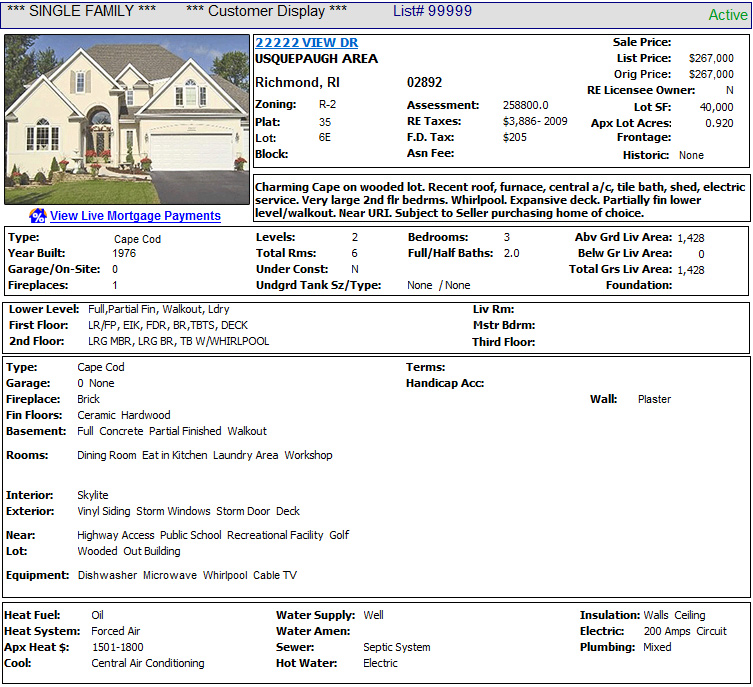Image resolution: width=753 pixels, height=687 pixels.
Task: Click the RE Taxes value $3,886- 2009
Action: tap(535, 121)
